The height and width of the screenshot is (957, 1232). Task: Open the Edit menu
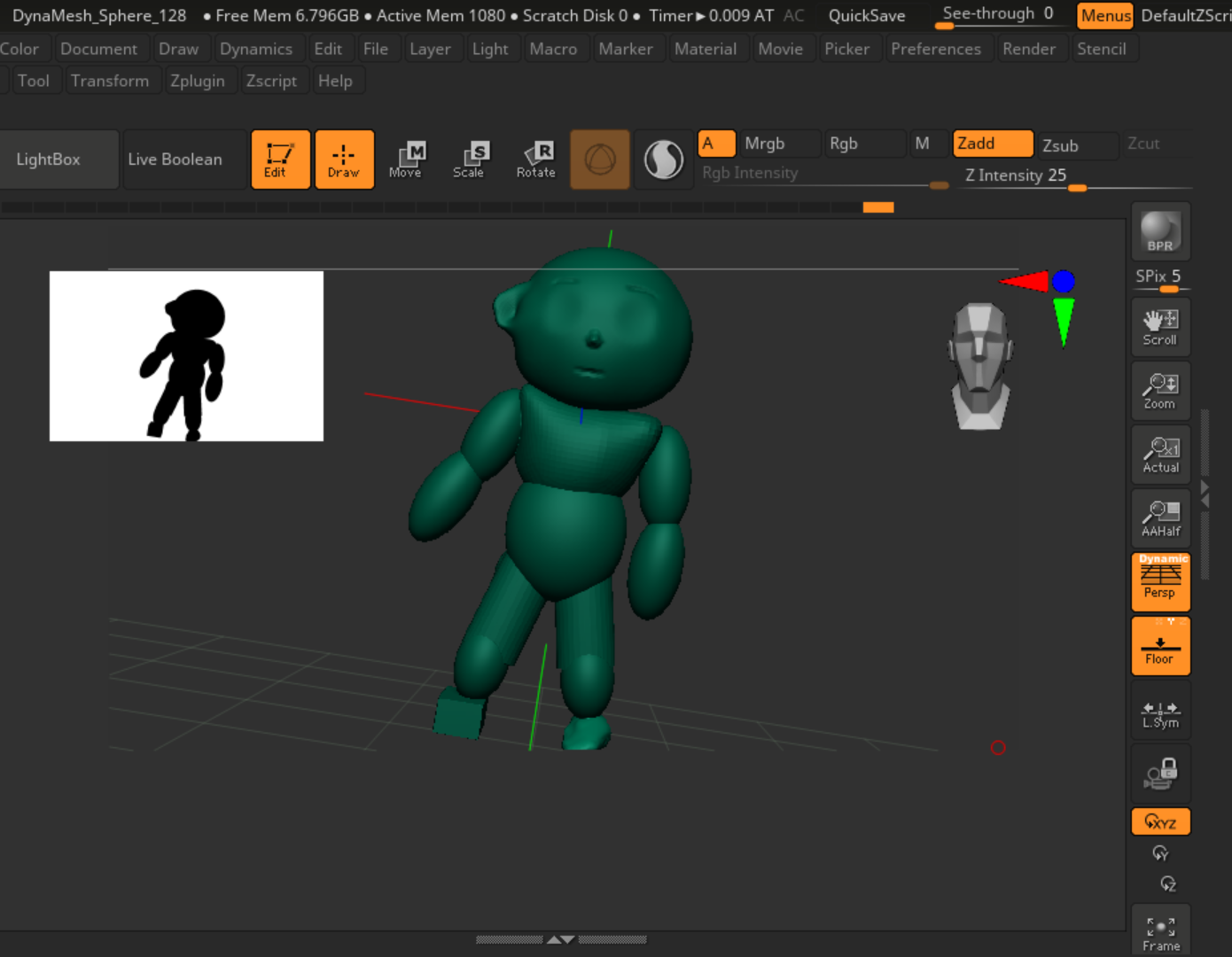click(328, 49)
